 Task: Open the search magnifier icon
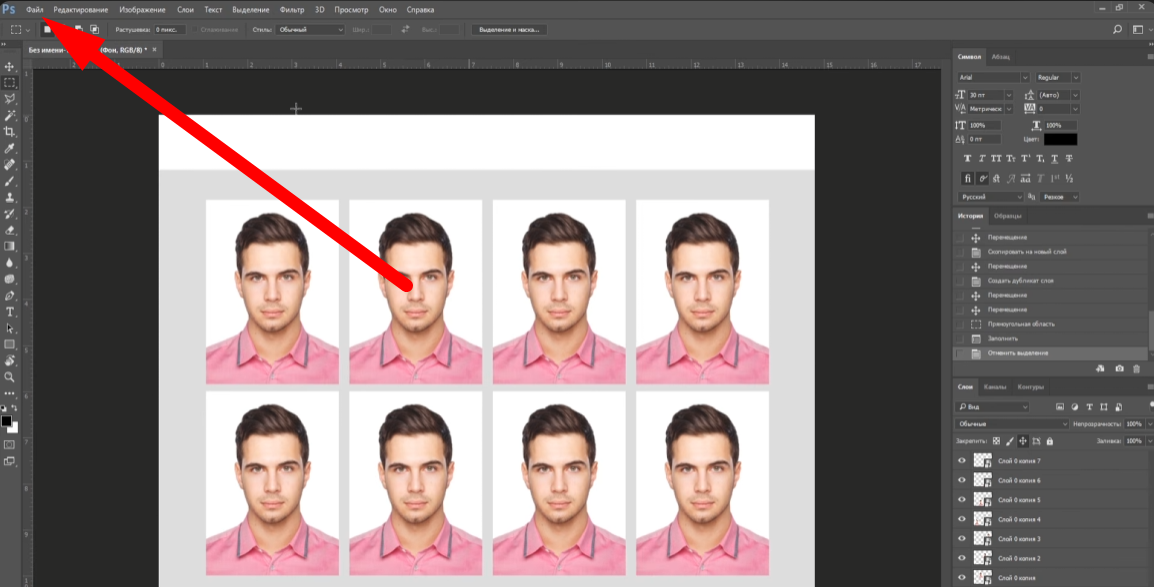coord(1117,29)
